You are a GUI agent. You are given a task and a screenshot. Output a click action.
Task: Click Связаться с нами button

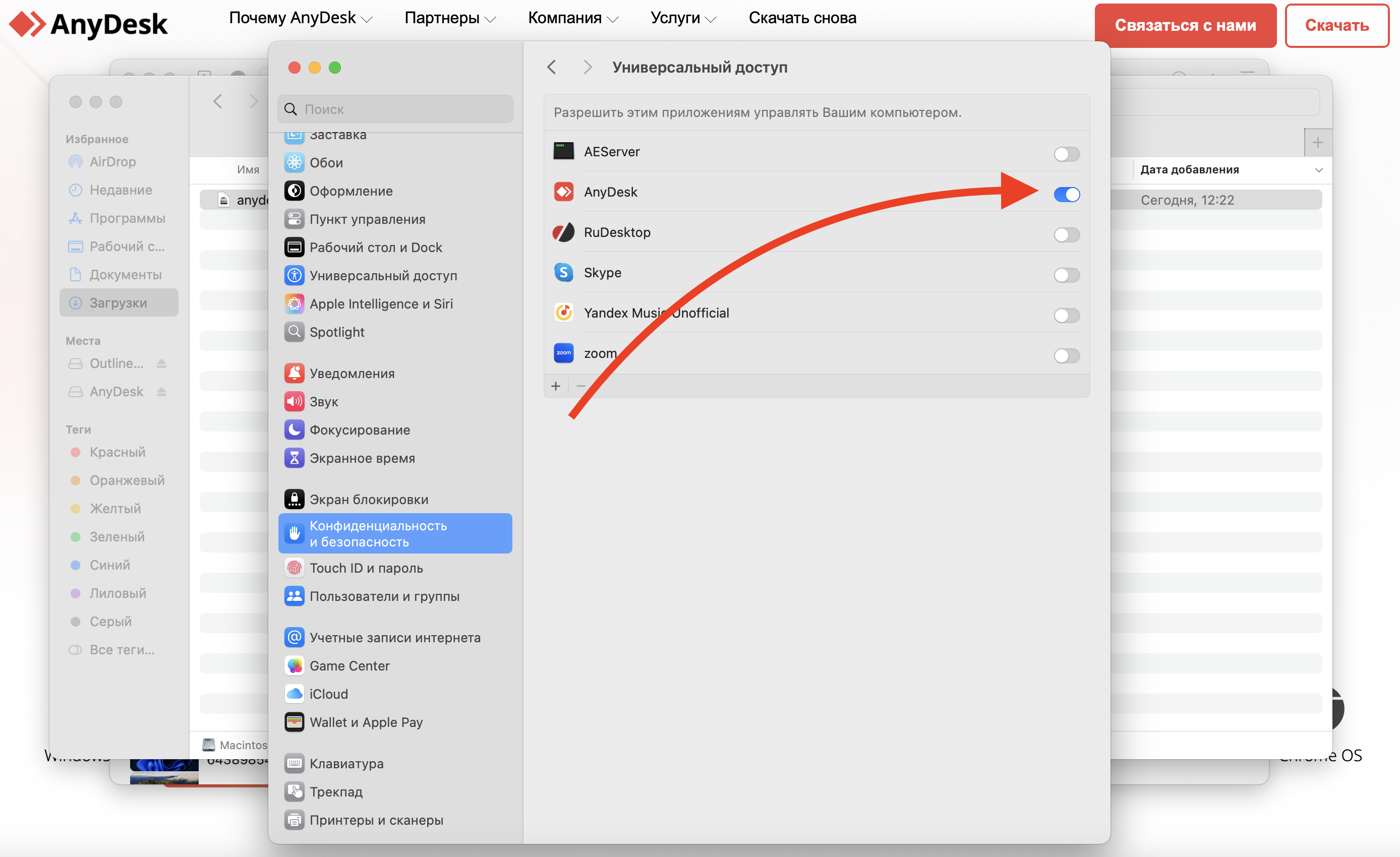click(x=1185, y=25)
